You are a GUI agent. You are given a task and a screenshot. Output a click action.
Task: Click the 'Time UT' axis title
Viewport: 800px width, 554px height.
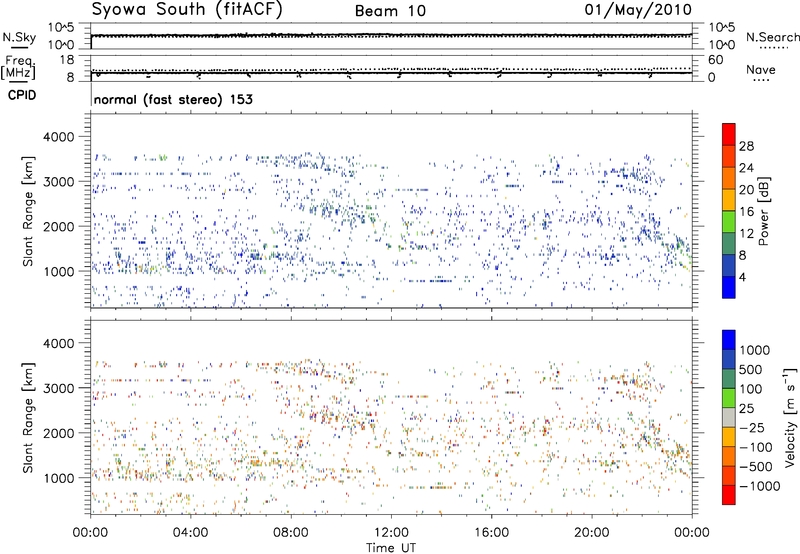click(391, 548)
